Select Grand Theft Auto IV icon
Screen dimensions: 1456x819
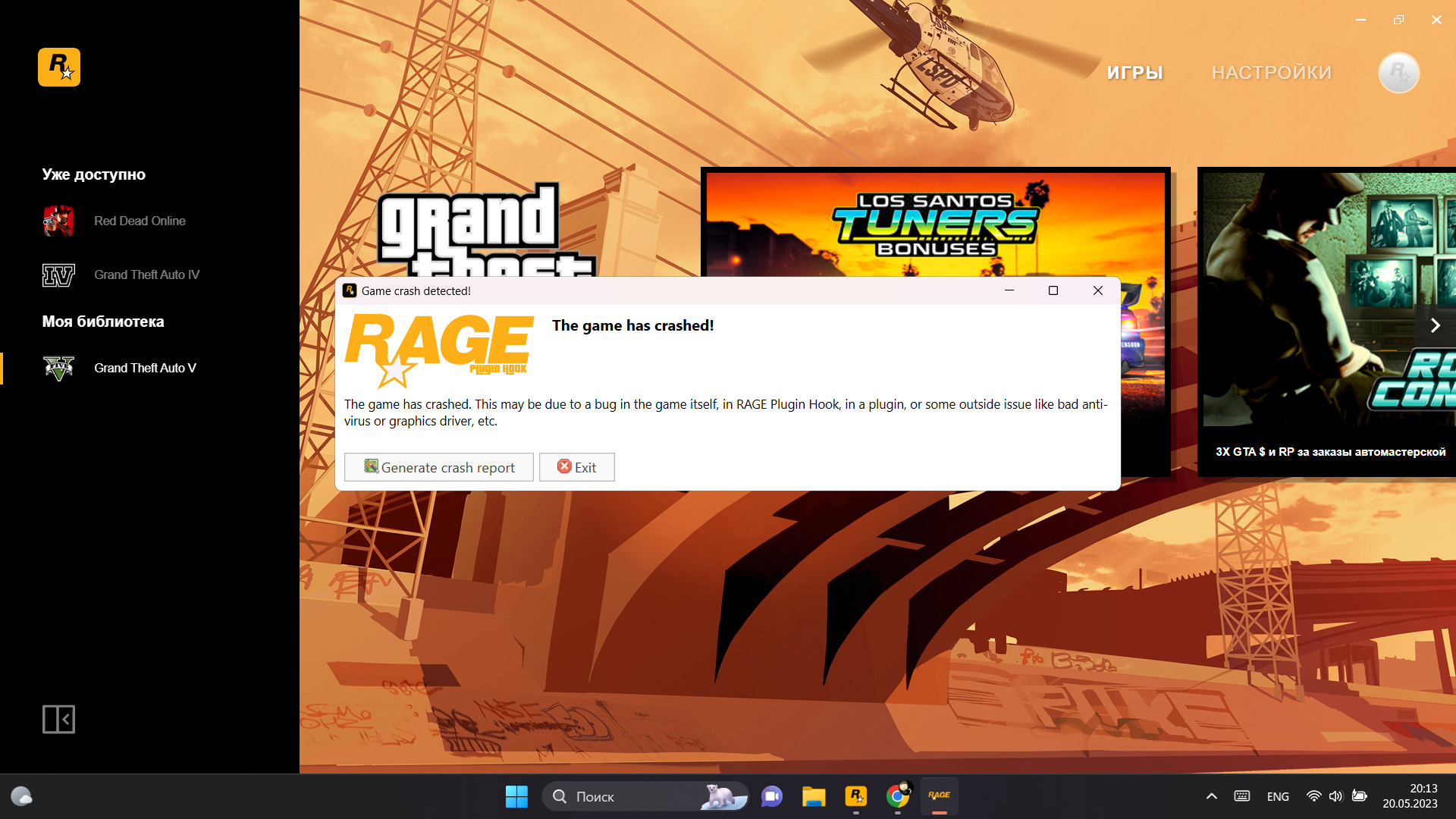(x=58, y=275)
